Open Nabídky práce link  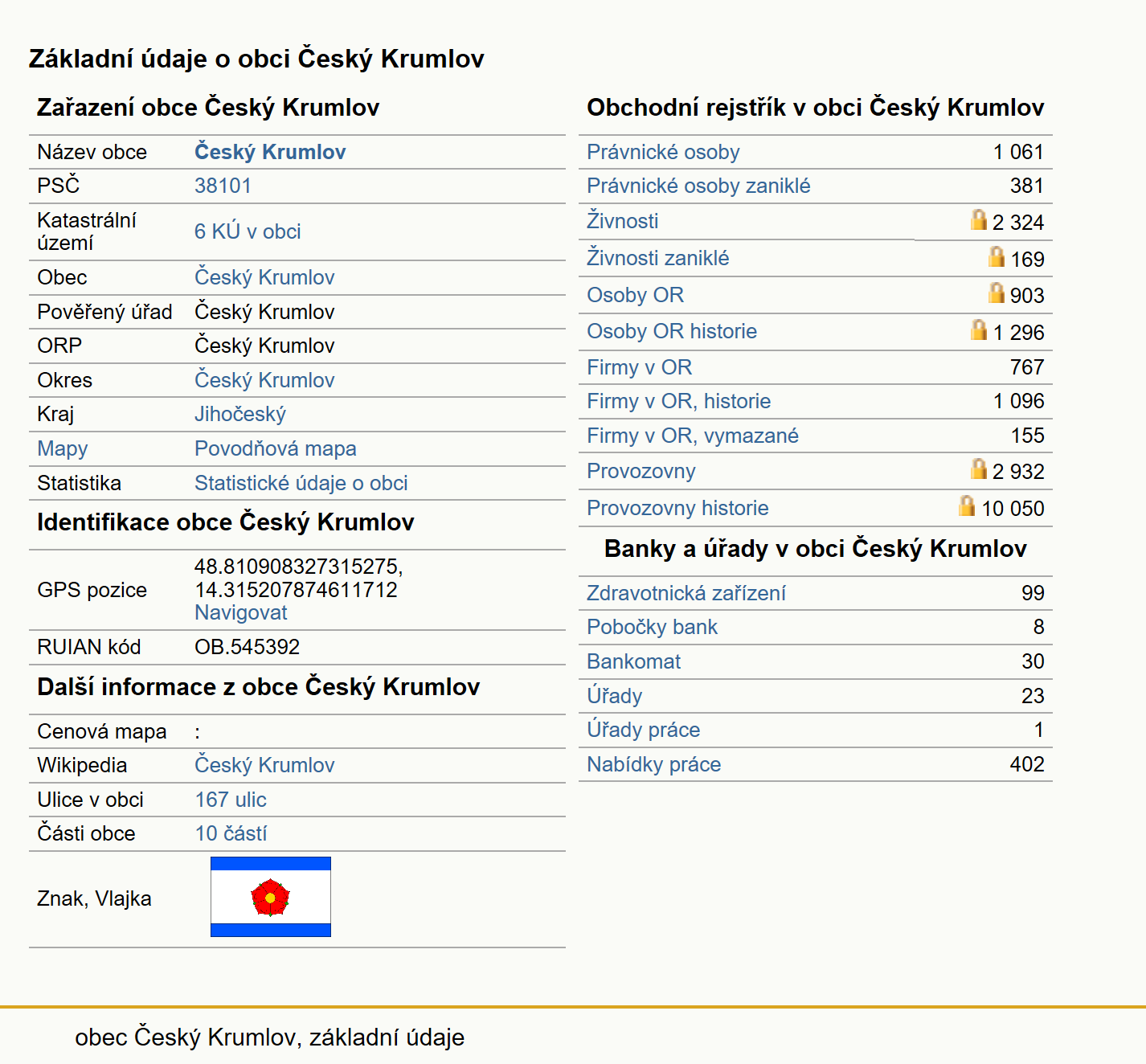654,764
